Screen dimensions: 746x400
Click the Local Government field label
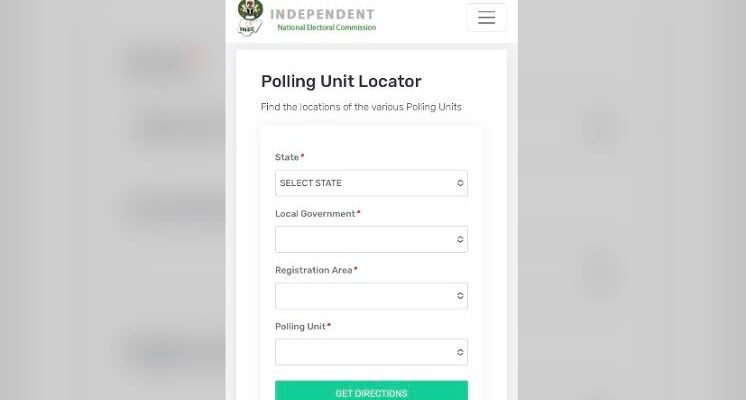coord(315,214)
